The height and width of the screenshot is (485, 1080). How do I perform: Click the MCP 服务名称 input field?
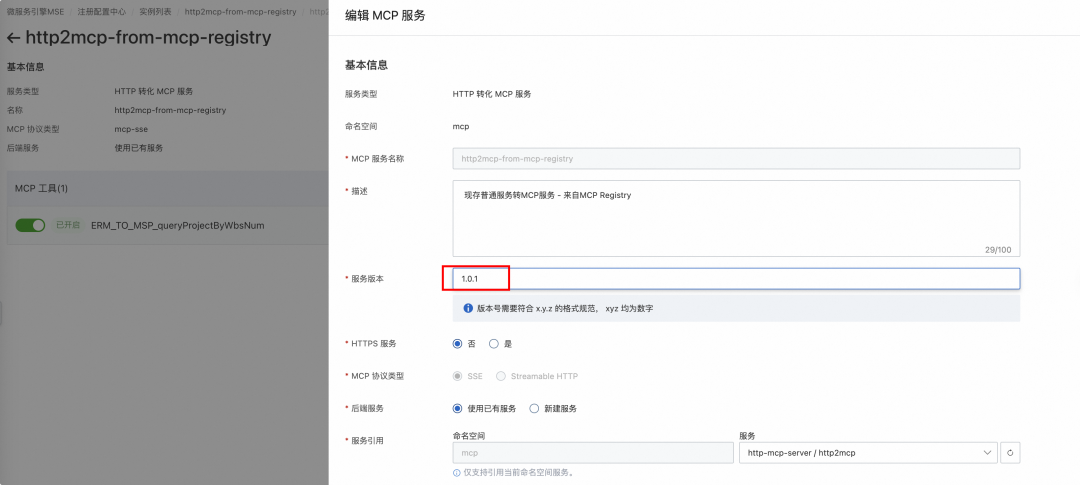pos(735,158)
